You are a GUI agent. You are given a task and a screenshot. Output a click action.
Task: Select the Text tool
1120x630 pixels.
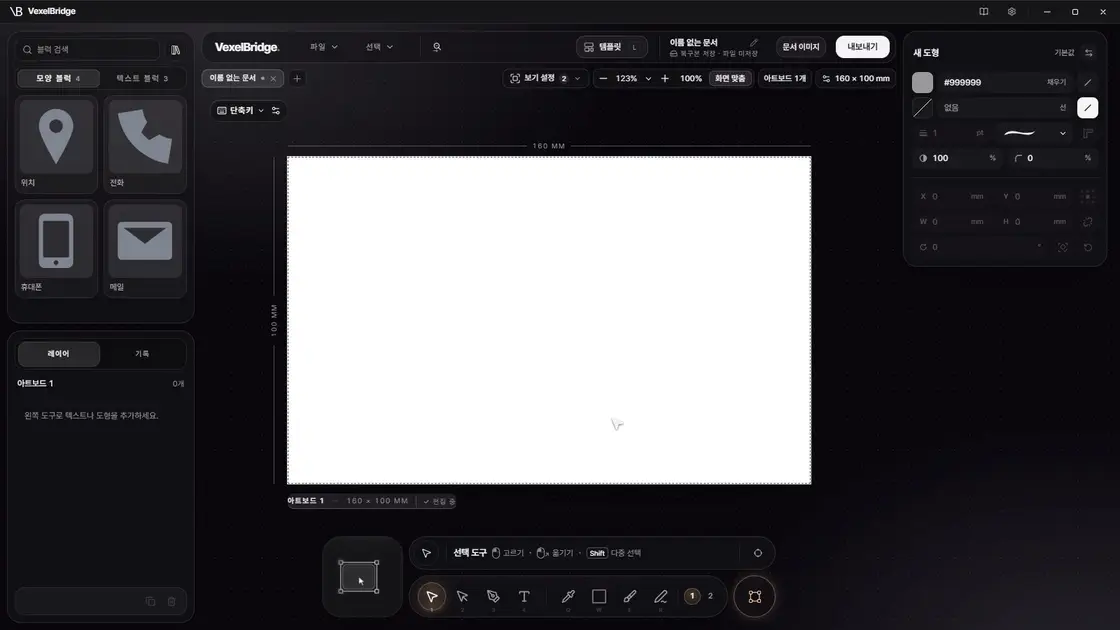point(524,596)
